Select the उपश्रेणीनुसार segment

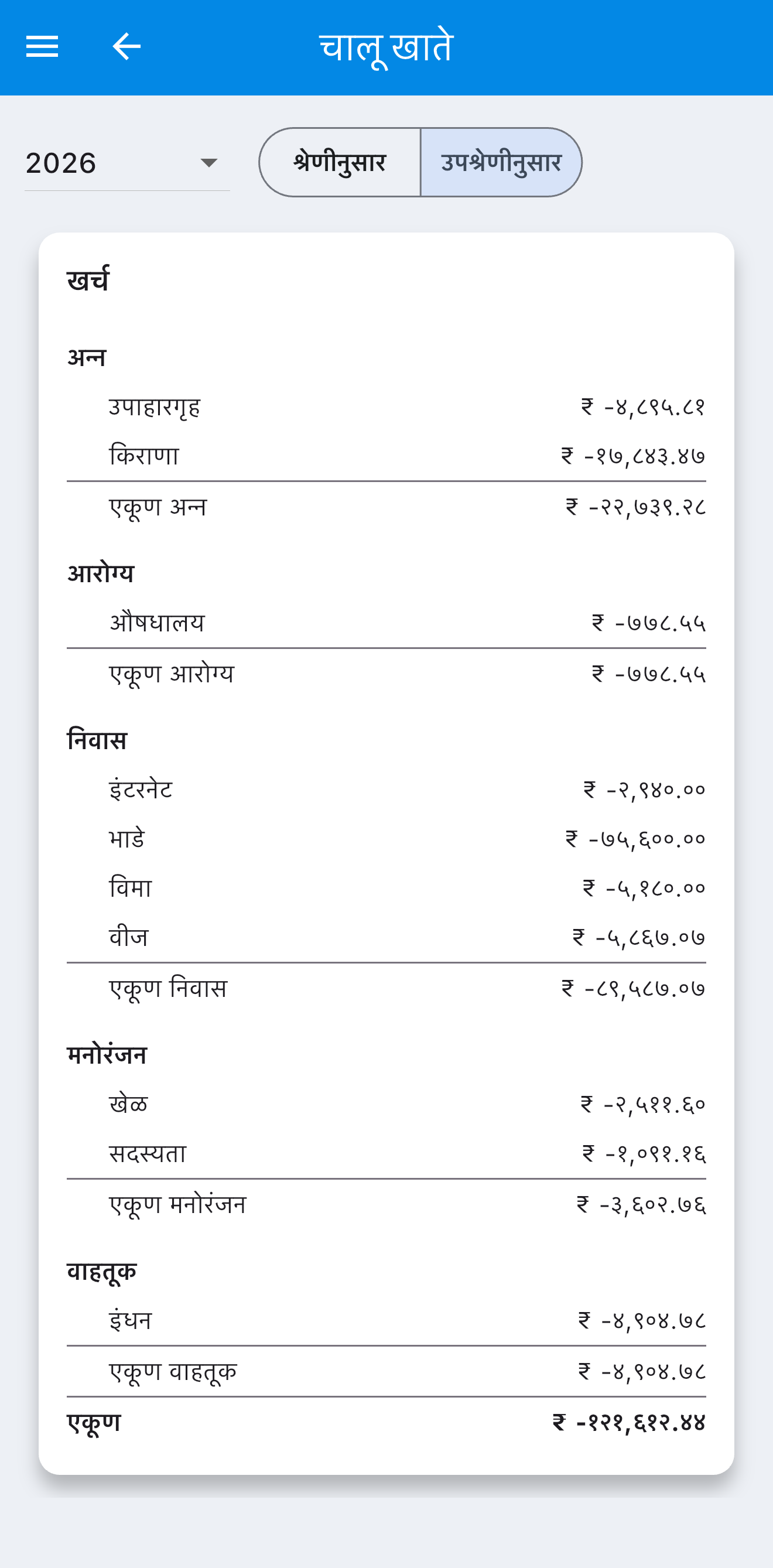pyautogui.click(x=501, y=162)
